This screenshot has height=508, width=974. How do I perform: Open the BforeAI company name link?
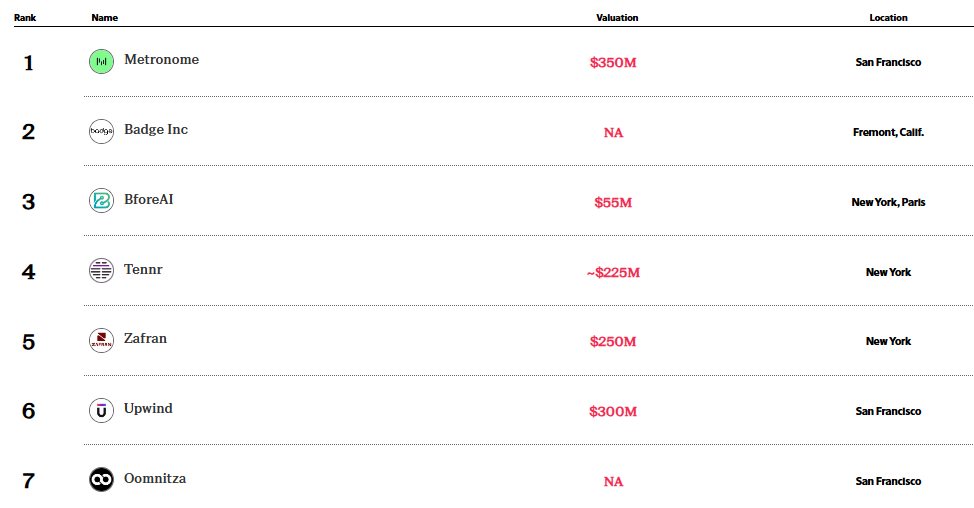[x=148, y=200]
